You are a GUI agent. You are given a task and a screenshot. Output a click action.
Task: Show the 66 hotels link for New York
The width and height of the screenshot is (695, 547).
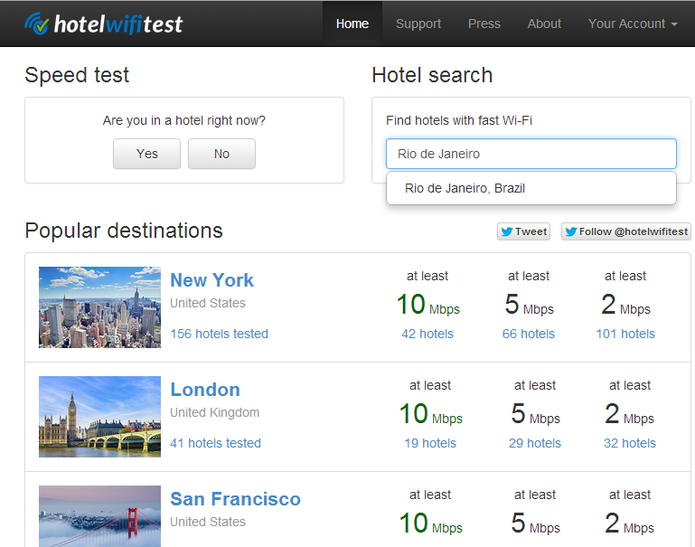point(528,333)
